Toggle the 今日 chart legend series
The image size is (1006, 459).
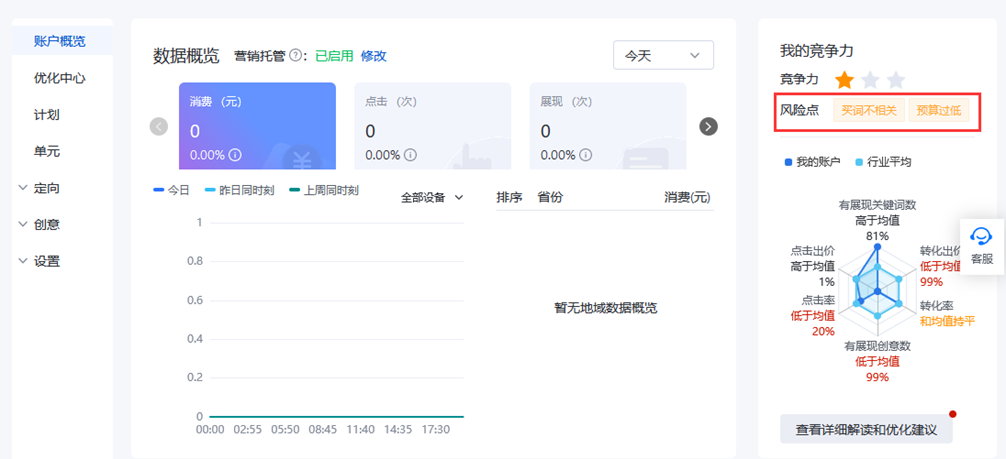click(171, 191)
